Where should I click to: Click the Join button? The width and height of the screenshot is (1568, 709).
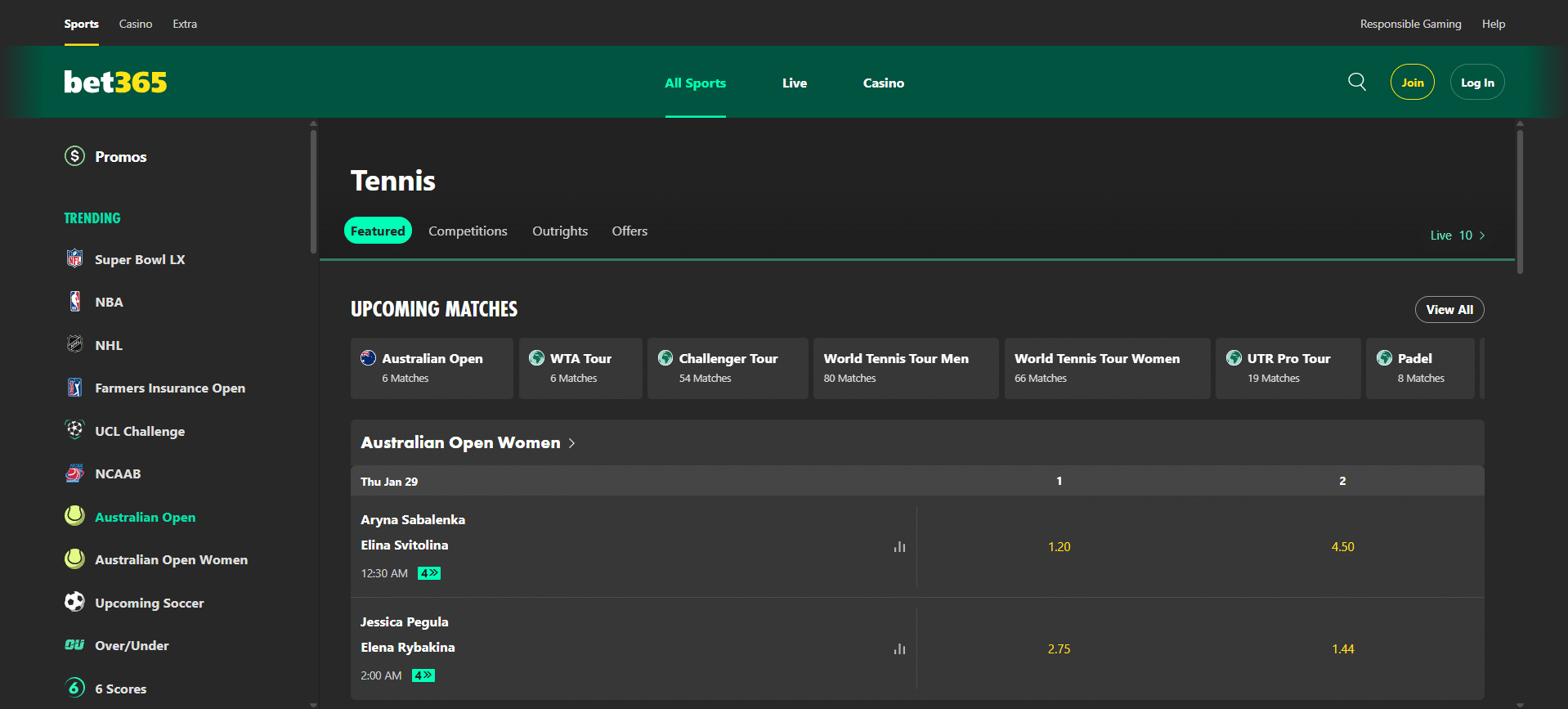[1413, 82]
